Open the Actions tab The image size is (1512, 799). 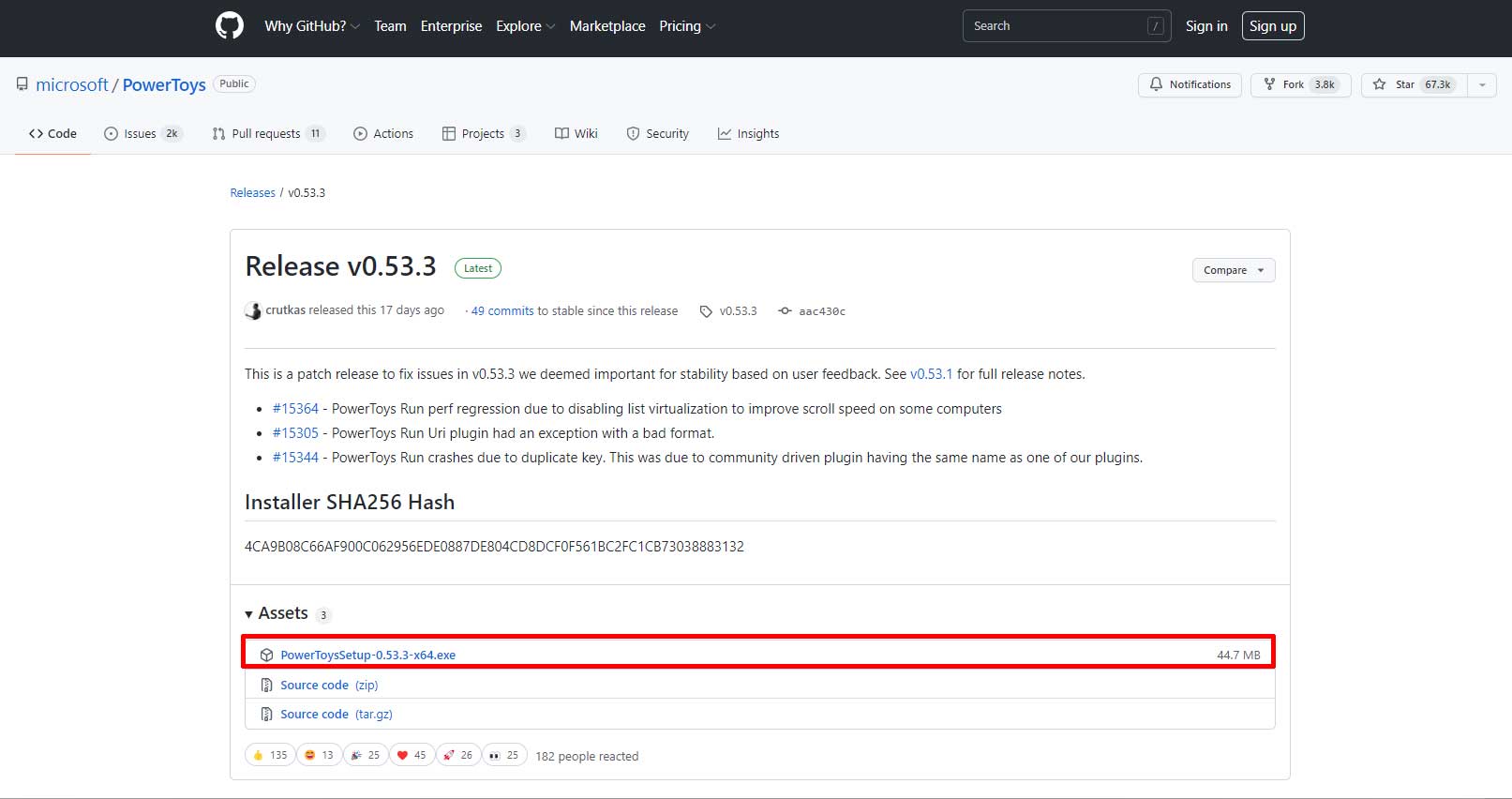click(x=383, y=133)
